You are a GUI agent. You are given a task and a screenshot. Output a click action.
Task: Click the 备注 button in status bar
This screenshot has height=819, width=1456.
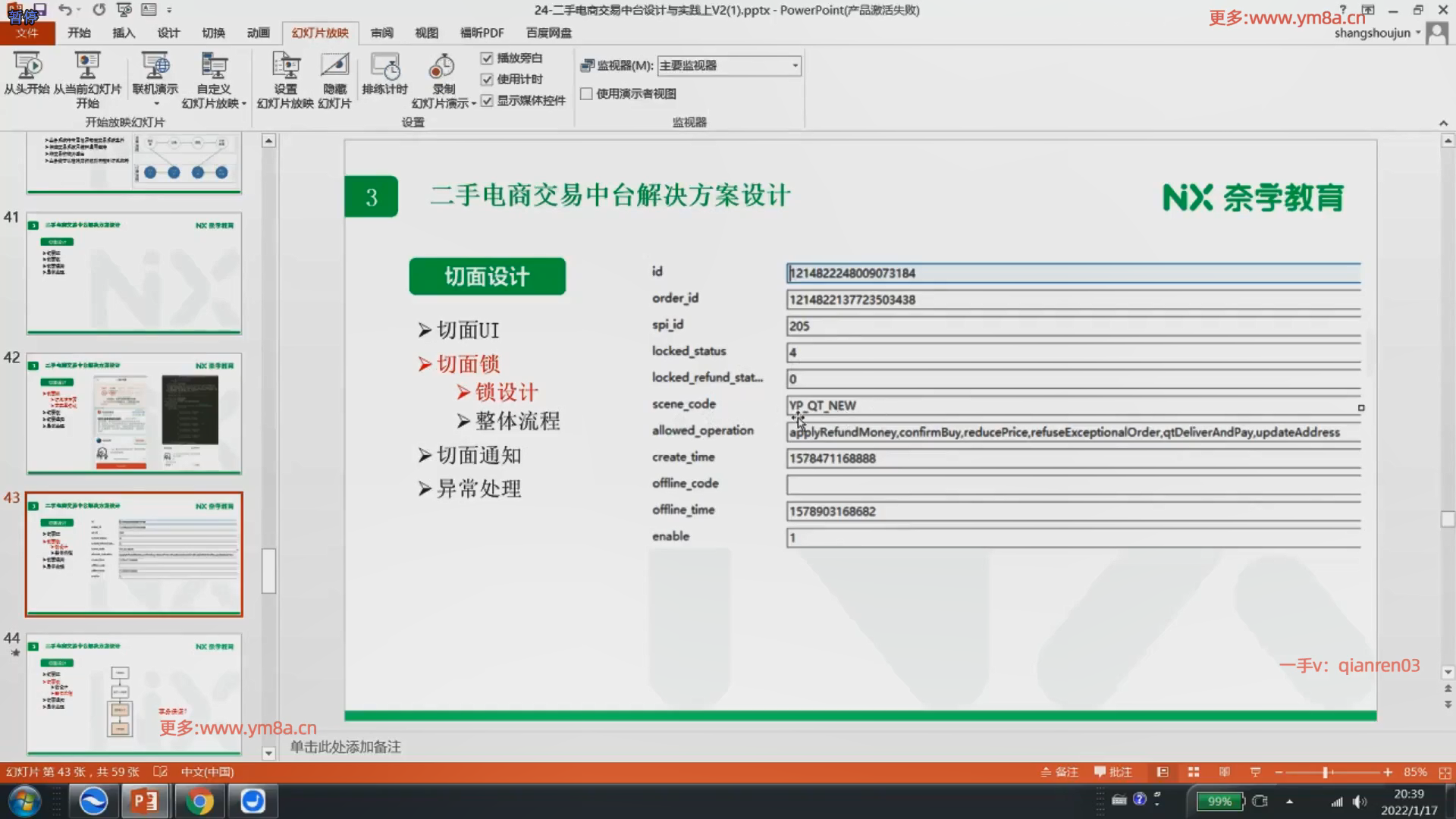pos(1059,772)
